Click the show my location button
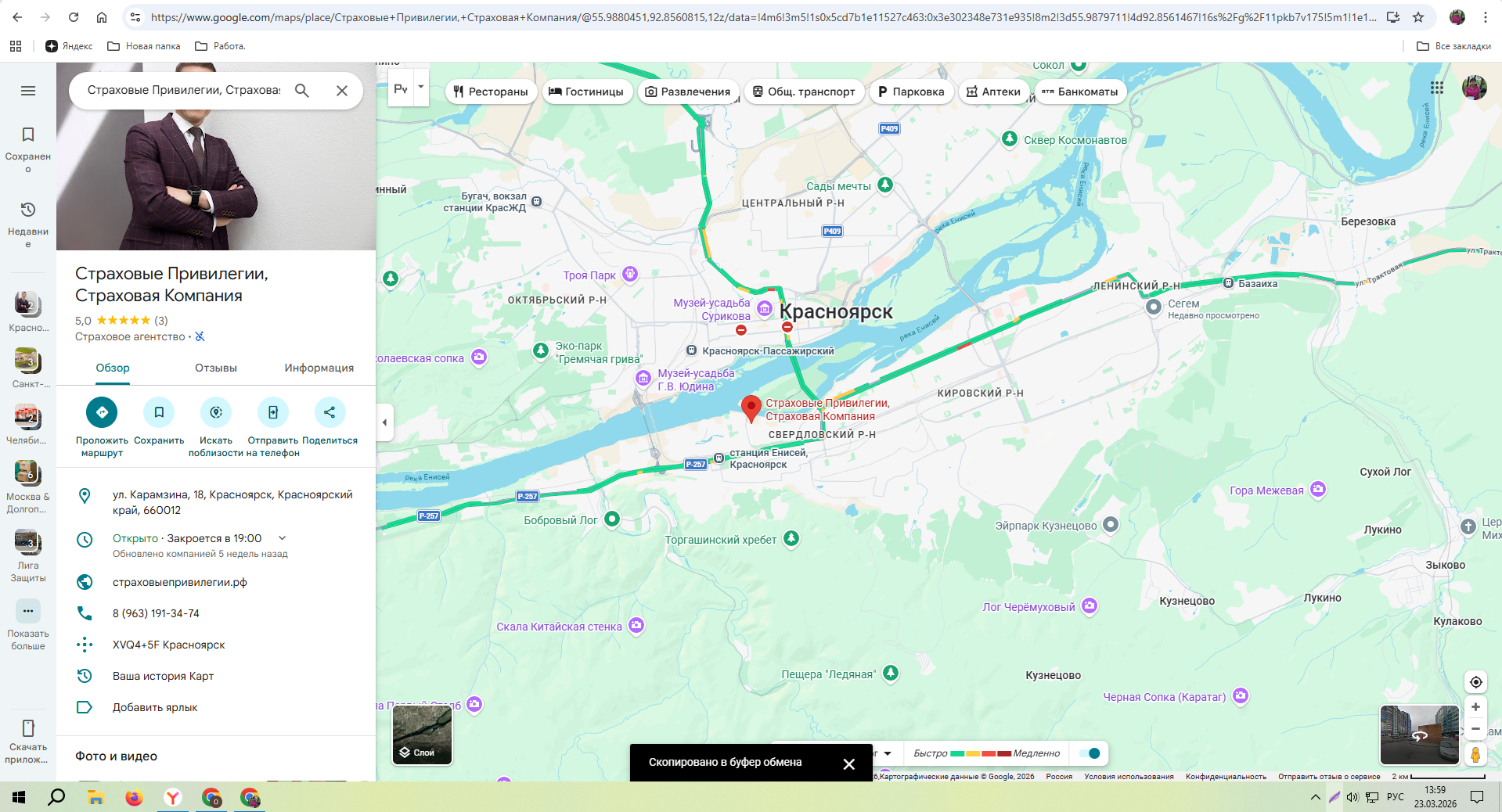The image size is (1502, 812). click(1475, 682)
